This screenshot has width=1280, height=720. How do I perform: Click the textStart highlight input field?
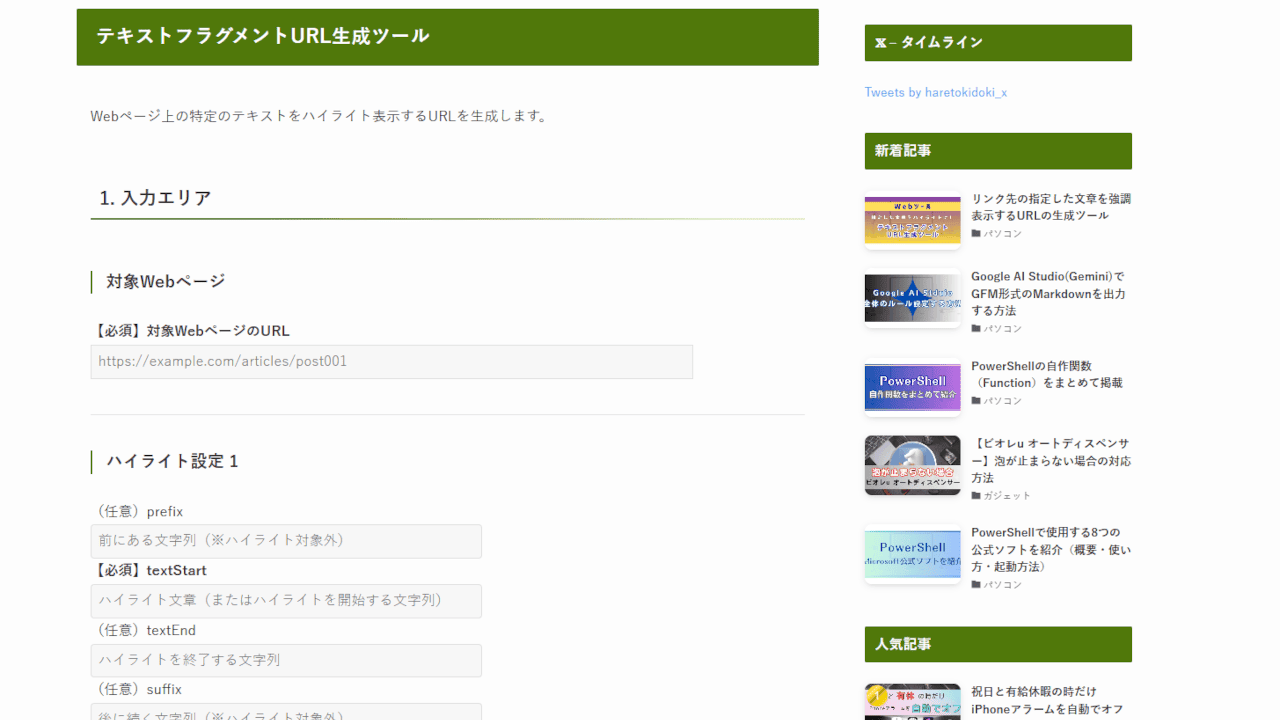pos(286,601)
